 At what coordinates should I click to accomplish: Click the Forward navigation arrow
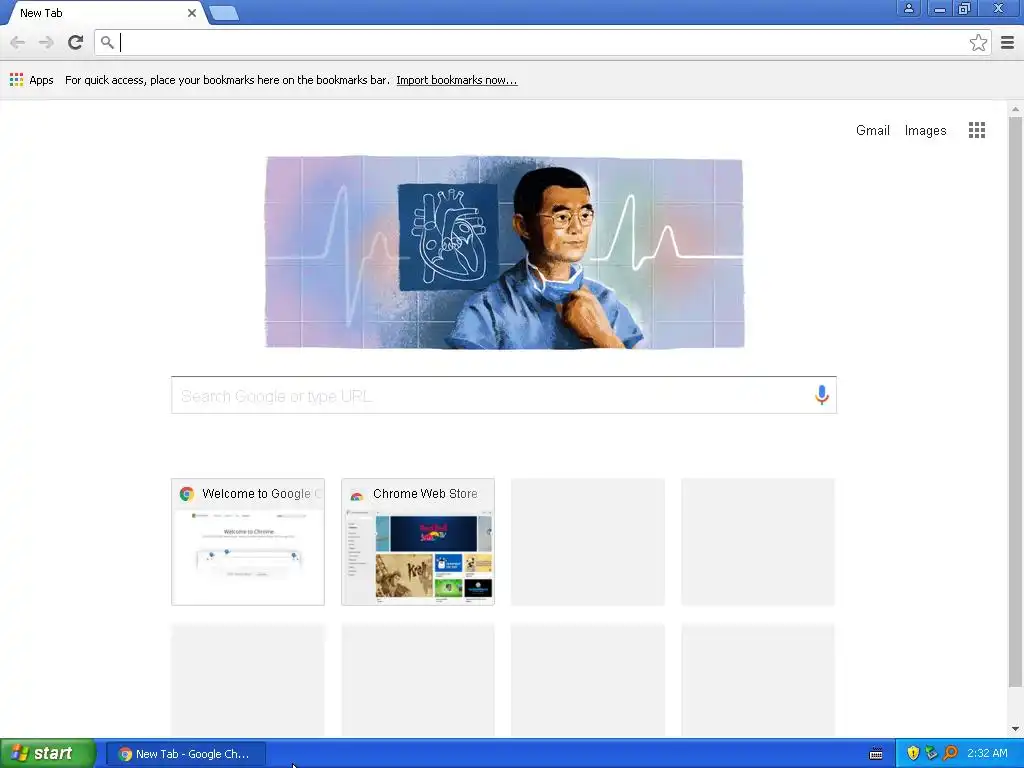pyautogui.click(x=46, y=42)
